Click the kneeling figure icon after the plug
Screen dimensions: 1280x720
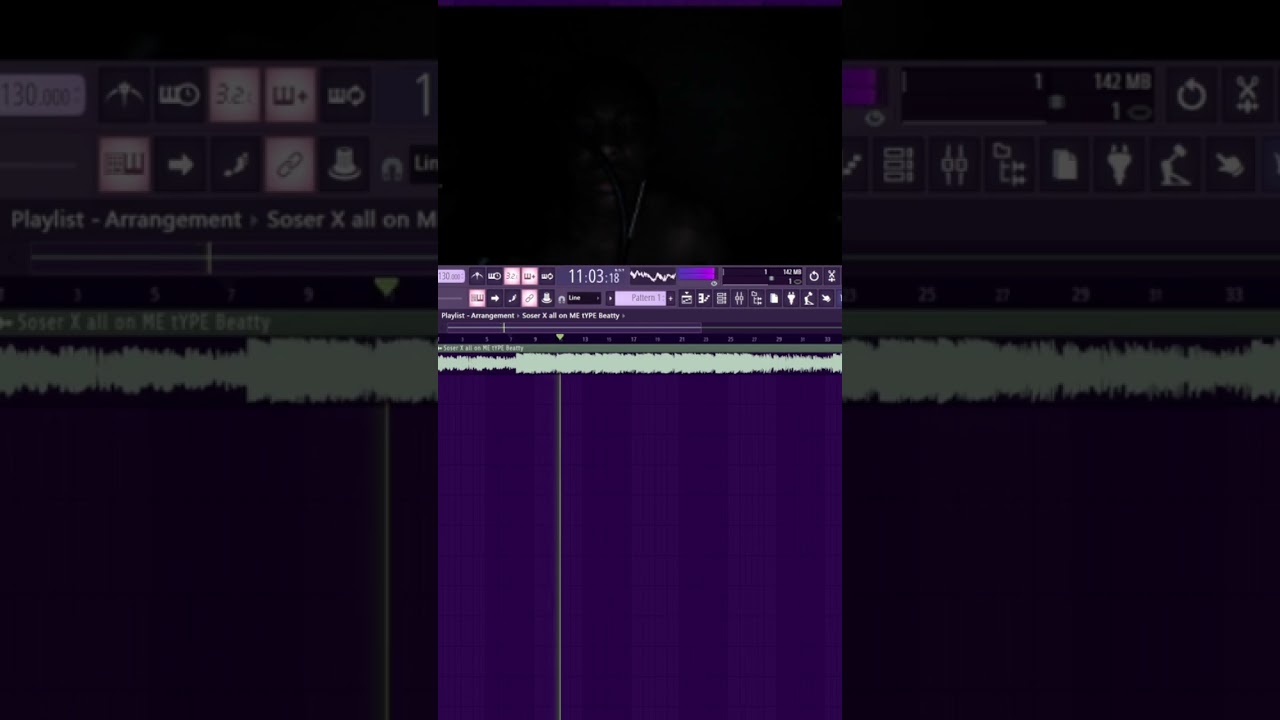[x=809, y=298]
